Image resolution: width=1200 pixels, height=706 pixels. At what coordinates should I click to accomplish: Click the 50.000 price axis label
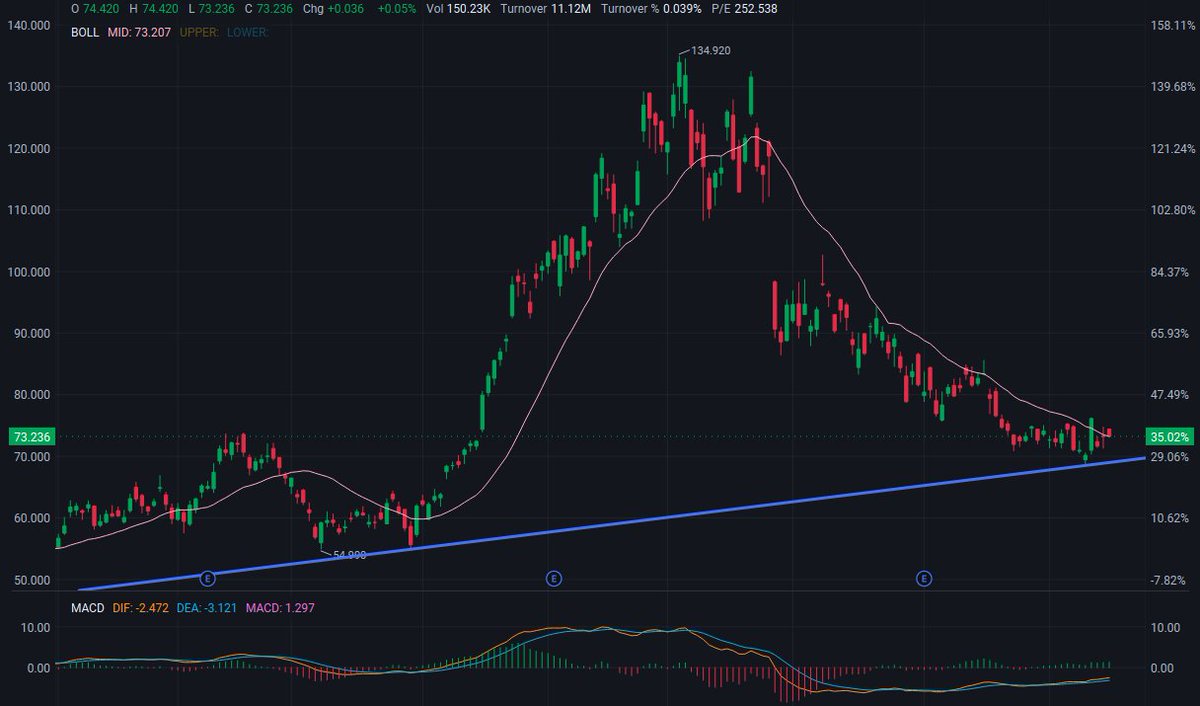point(34,580)
